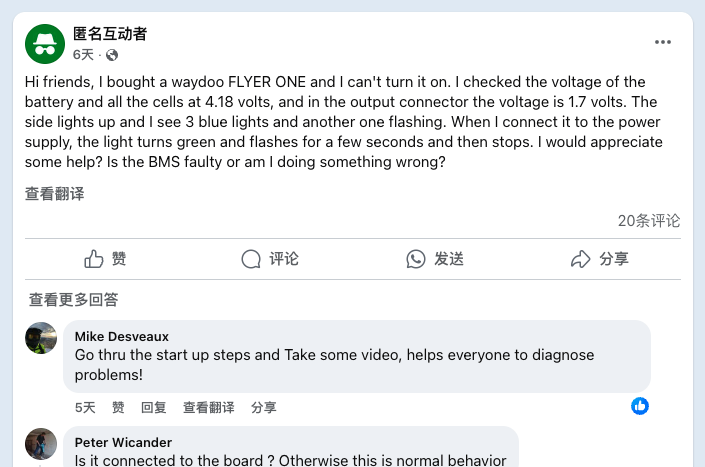Screen dimensions: 705x467
Task: Click the share arrow icon
Action: click(581, 259)
